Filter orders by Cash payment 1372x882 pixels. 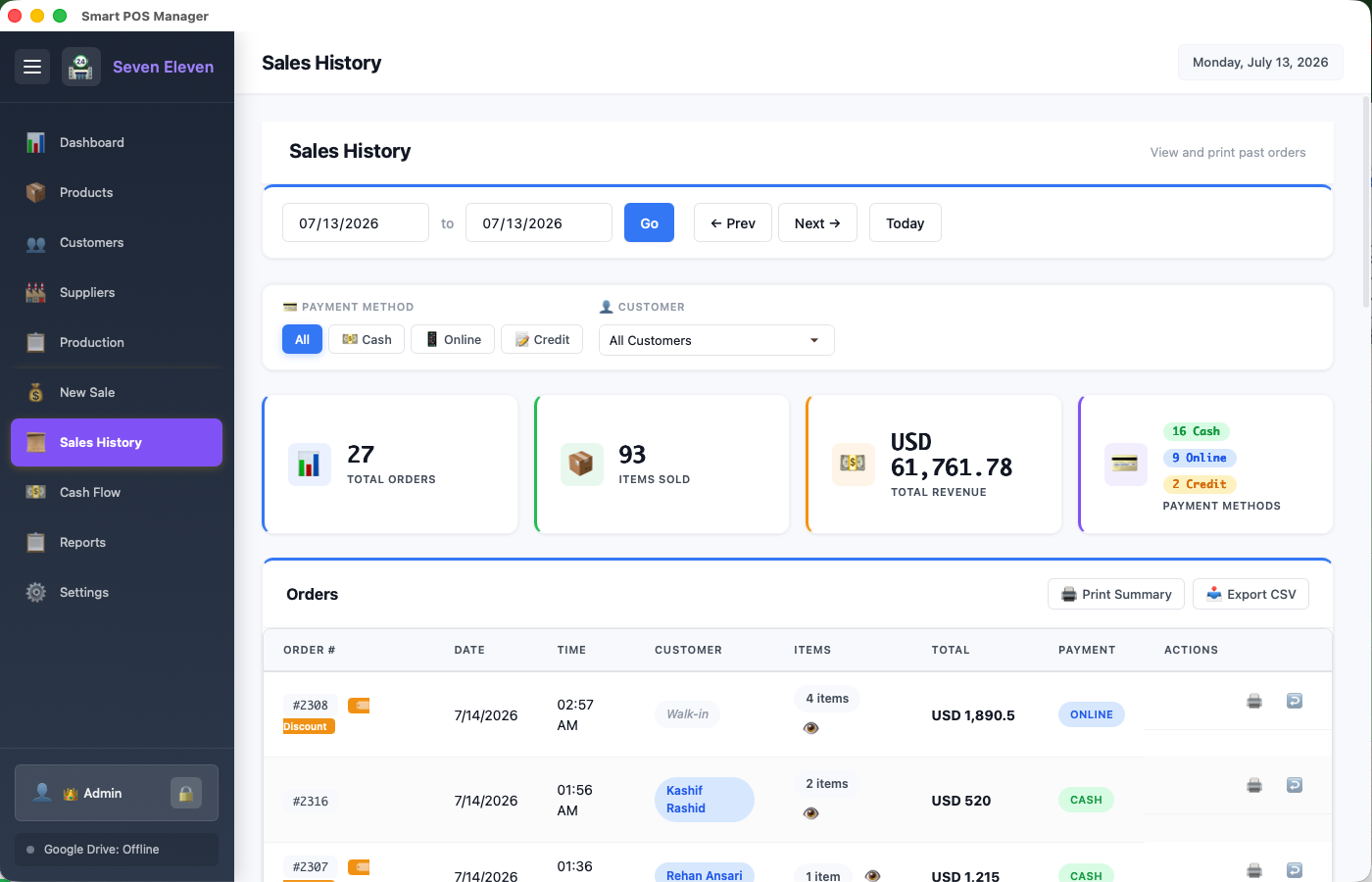click(x=367, y=339)
